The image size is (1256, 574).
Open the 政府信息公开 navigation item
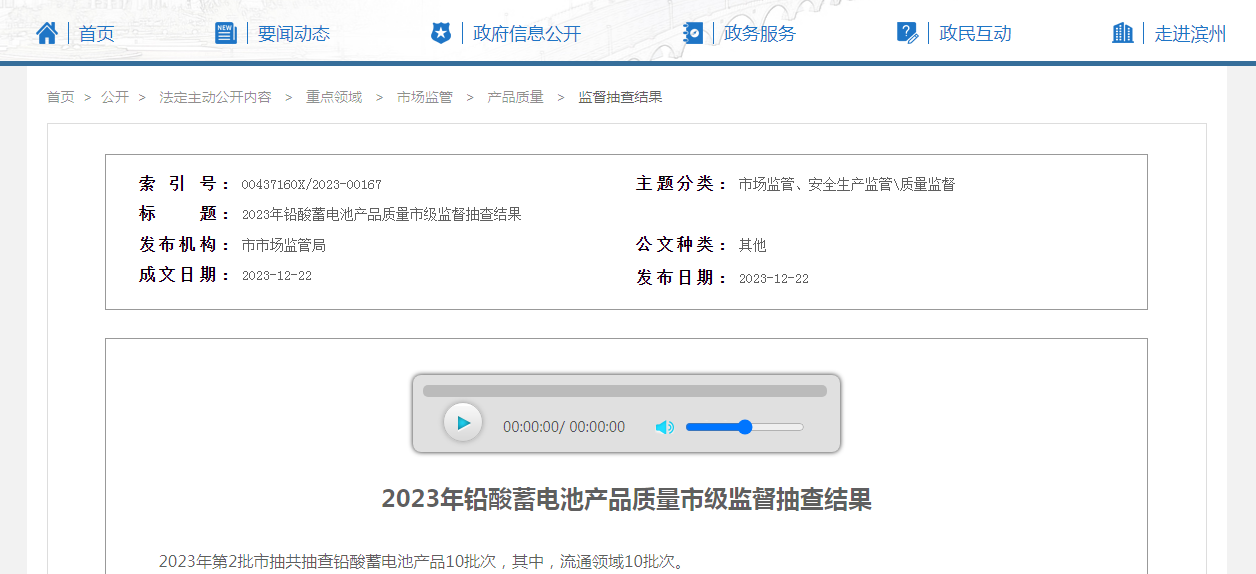coord(527,34)
